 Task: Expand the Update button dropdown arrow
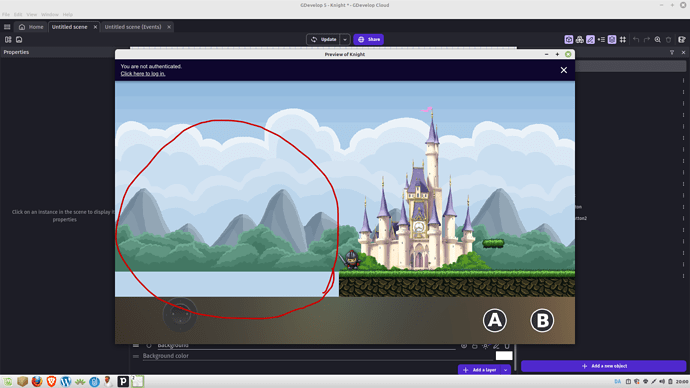pos(345,40)
